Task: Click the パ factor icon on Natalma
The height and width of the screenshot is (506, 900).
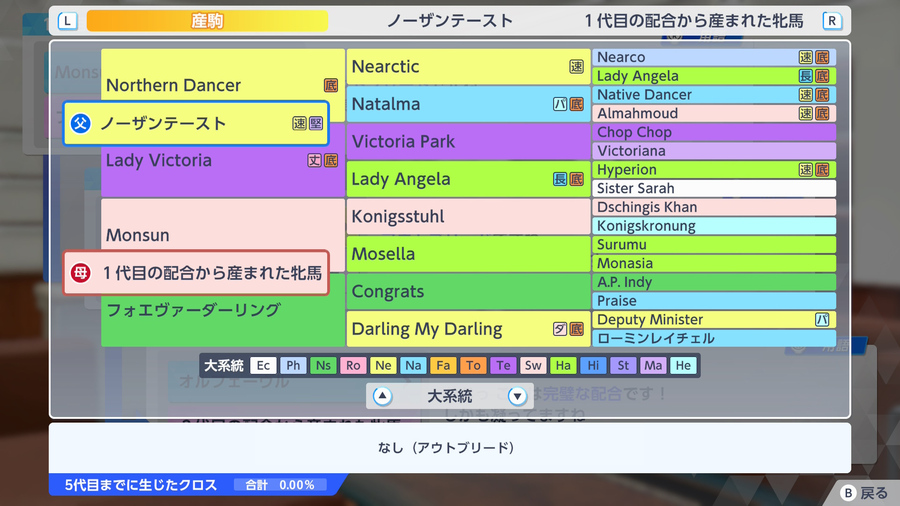Action: [x=560, y=104]
